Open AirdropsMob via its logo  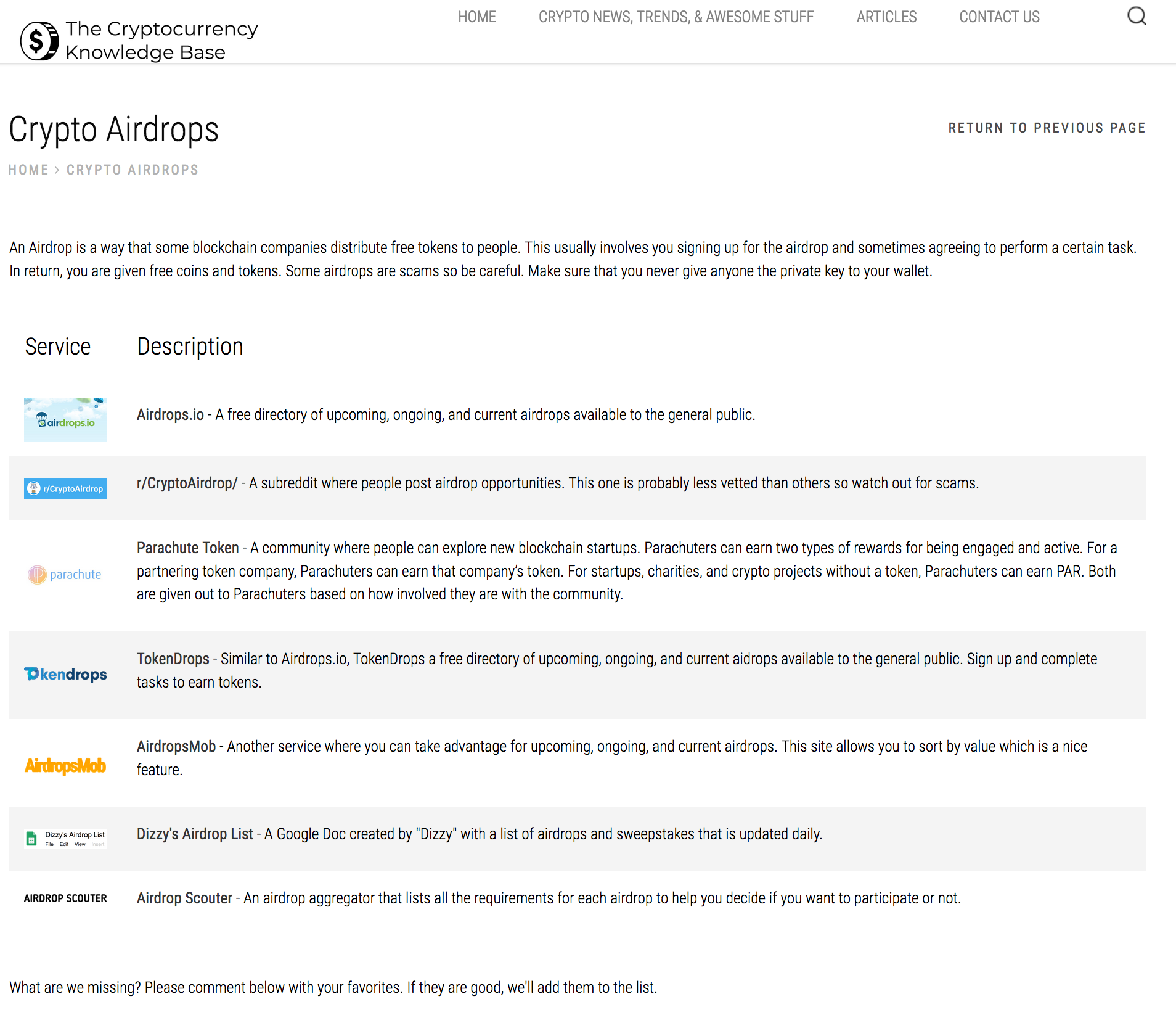coord(65,766)
